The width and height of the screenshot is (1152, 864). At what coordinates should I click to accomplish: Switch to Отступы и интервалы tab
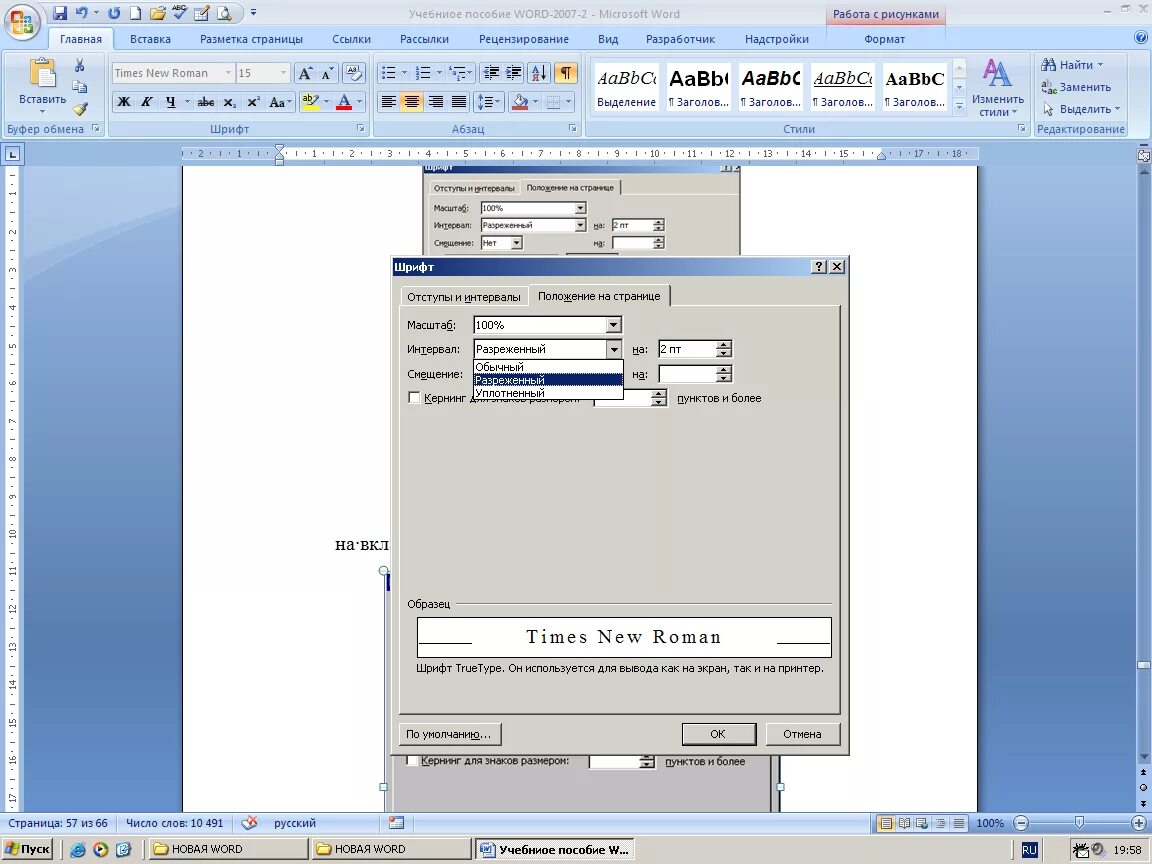pyautogui.click(x=464, y=297)
